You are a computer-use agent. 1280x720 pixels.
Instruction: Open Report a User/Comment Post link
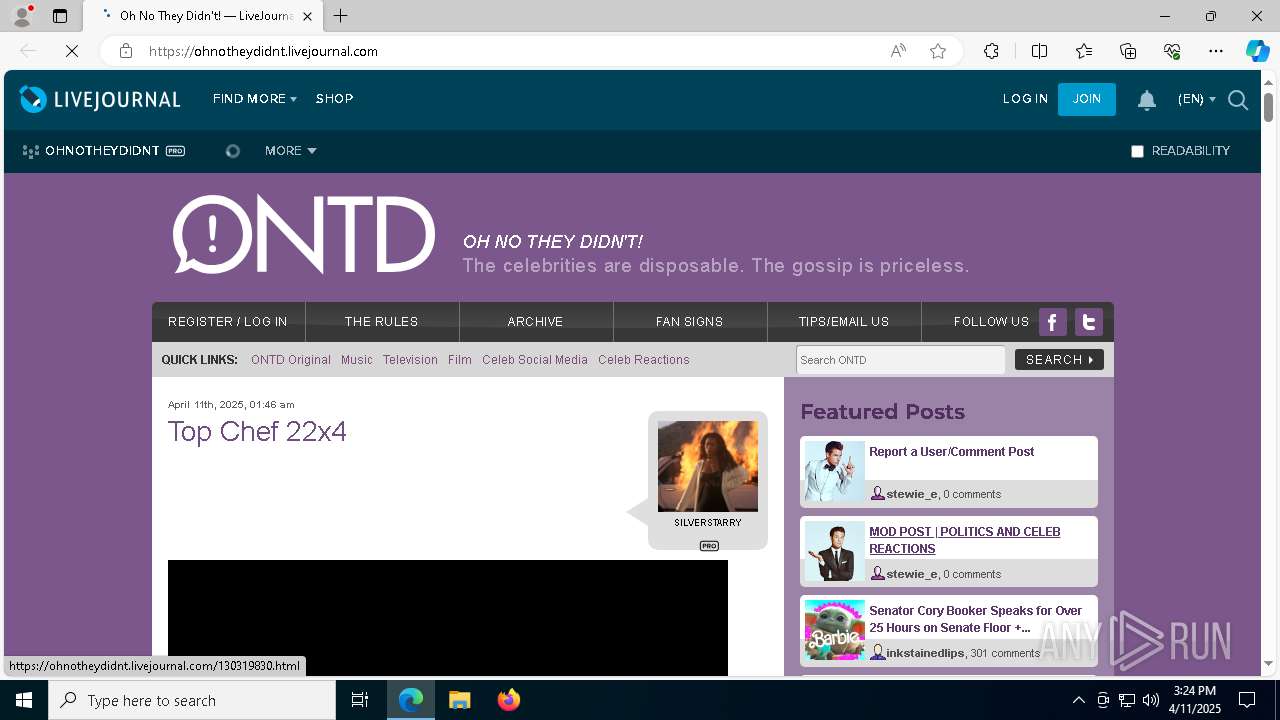pyautogui.click(x=952, y=452)
